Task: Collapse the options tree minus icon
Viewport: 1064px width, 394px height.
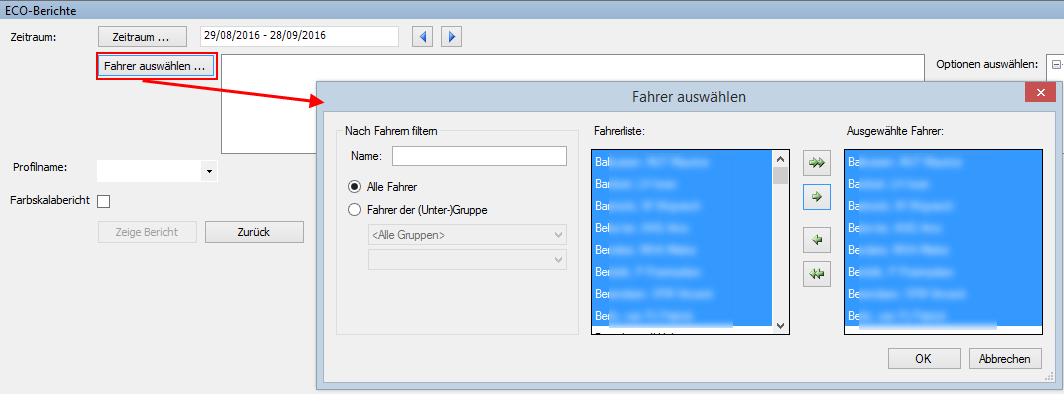Action: (1055, 64)
